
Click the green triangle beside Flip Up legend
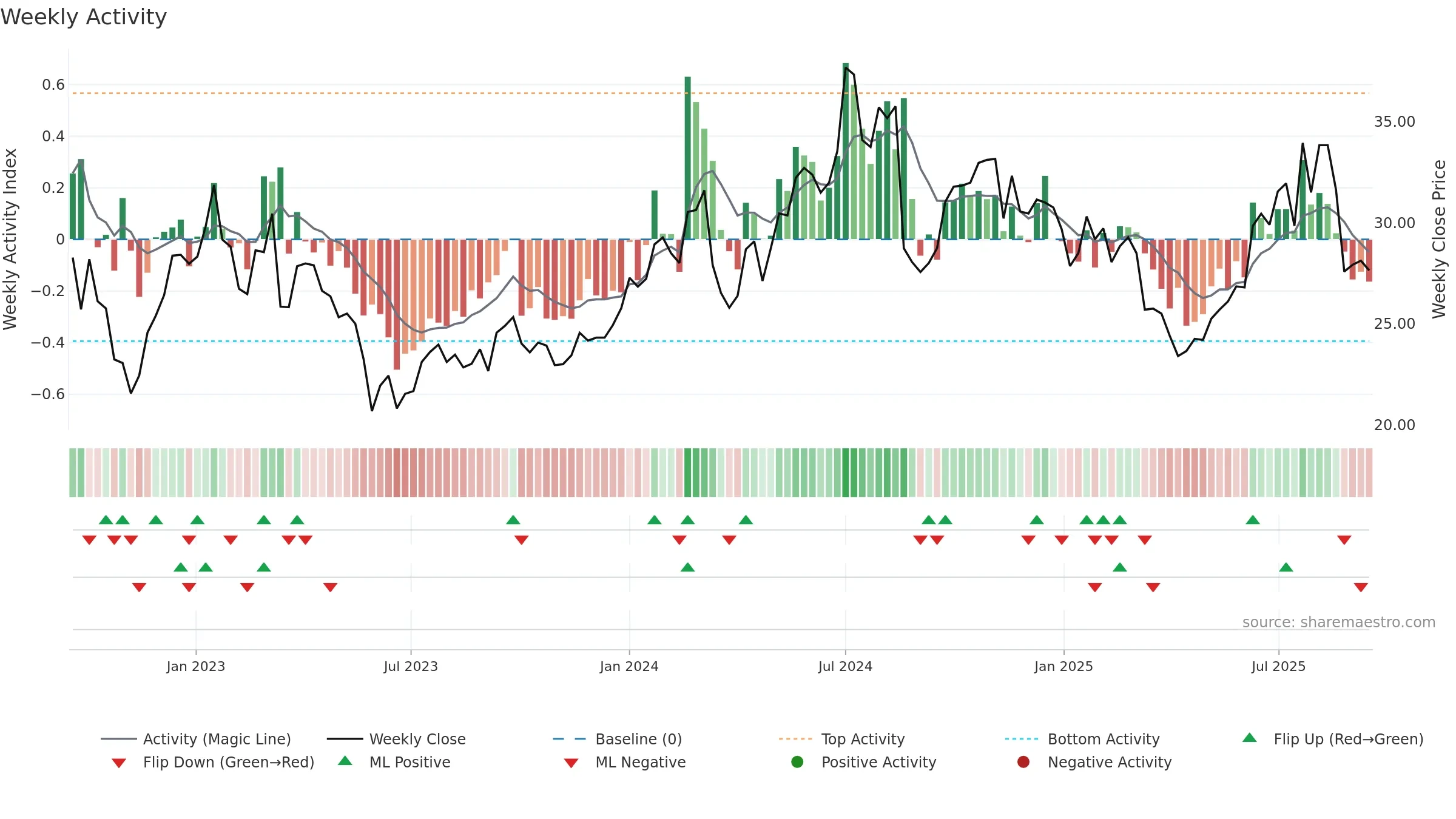1250,738
